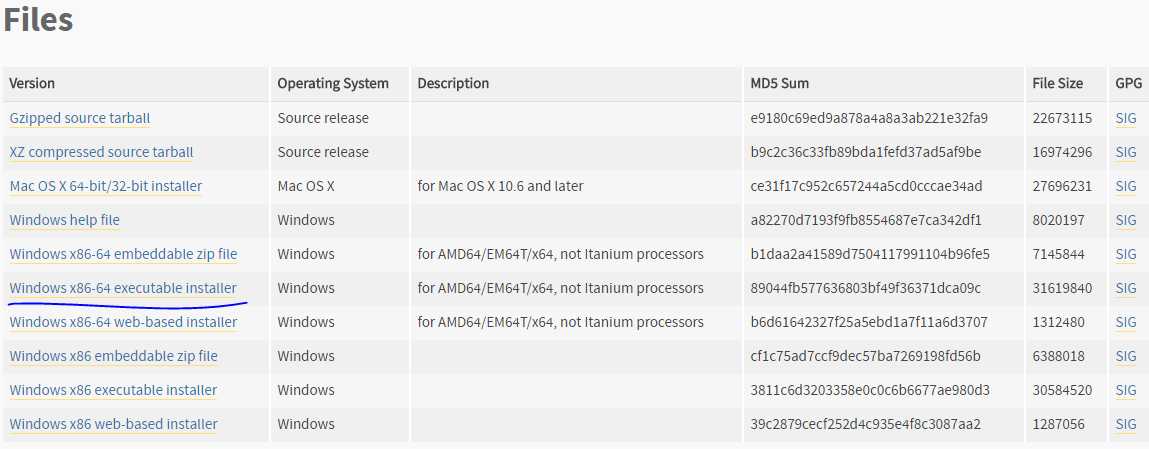Open Windows x86 embeddable zip file link
Screen dimensions: 1149x449
point(114,356)
